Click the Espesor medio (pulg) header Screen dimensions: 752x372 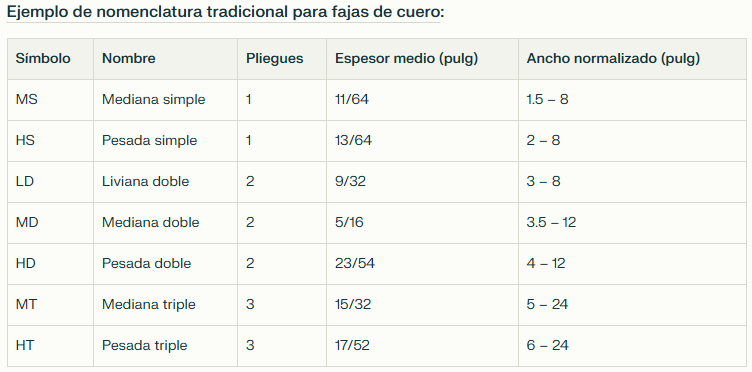click(x=423, y=59)
